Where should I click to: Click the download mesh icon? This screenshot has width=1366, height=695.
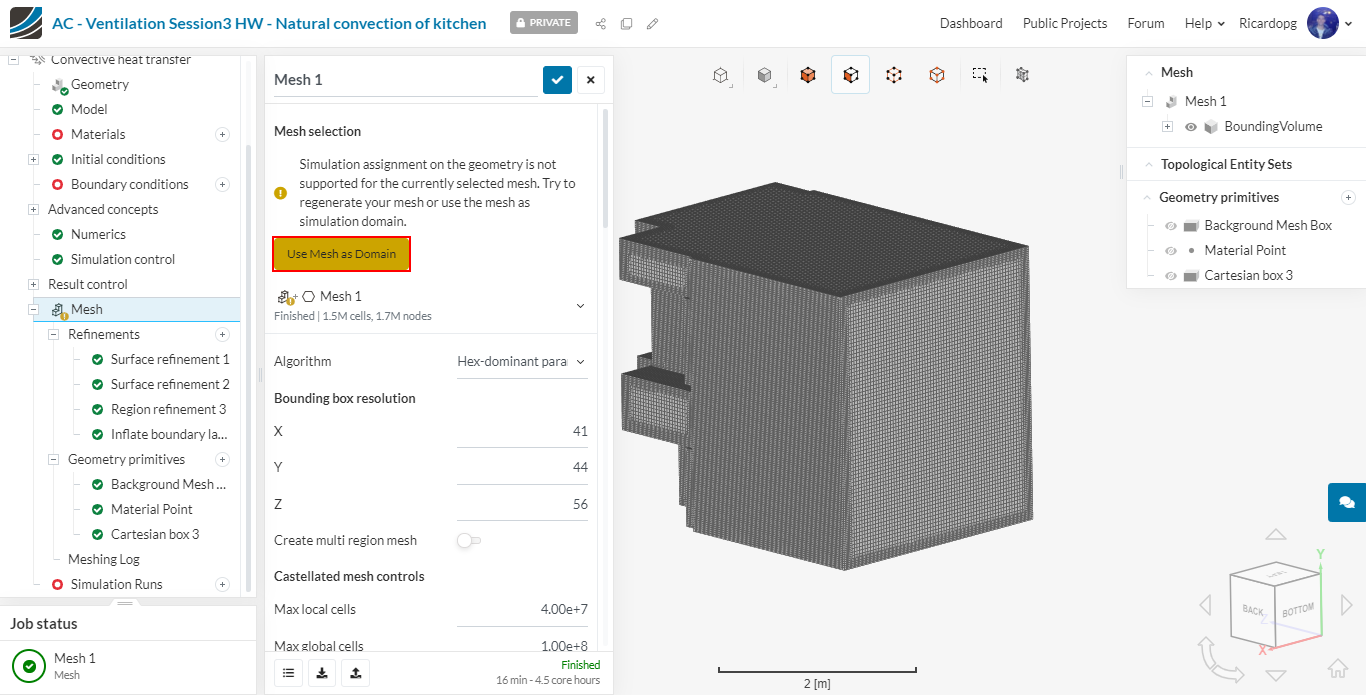click(x=322, y=673)
